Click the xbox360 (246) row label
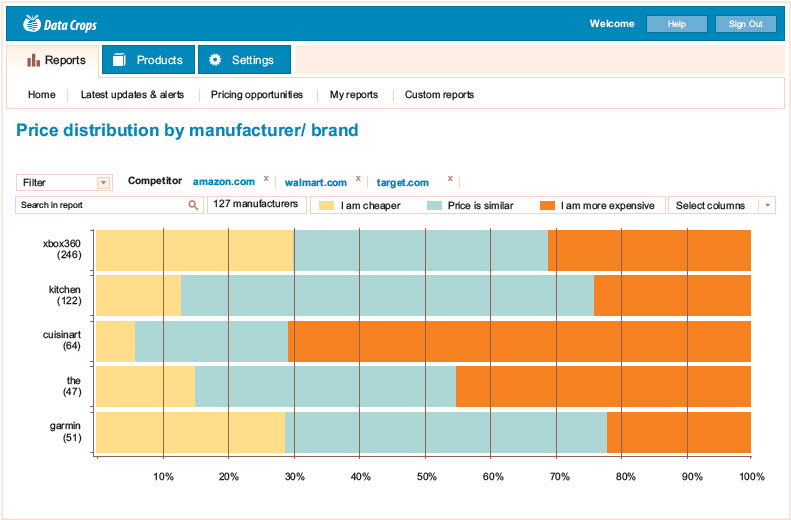Viewport: 791px width, 520px height. click(62, 249)
